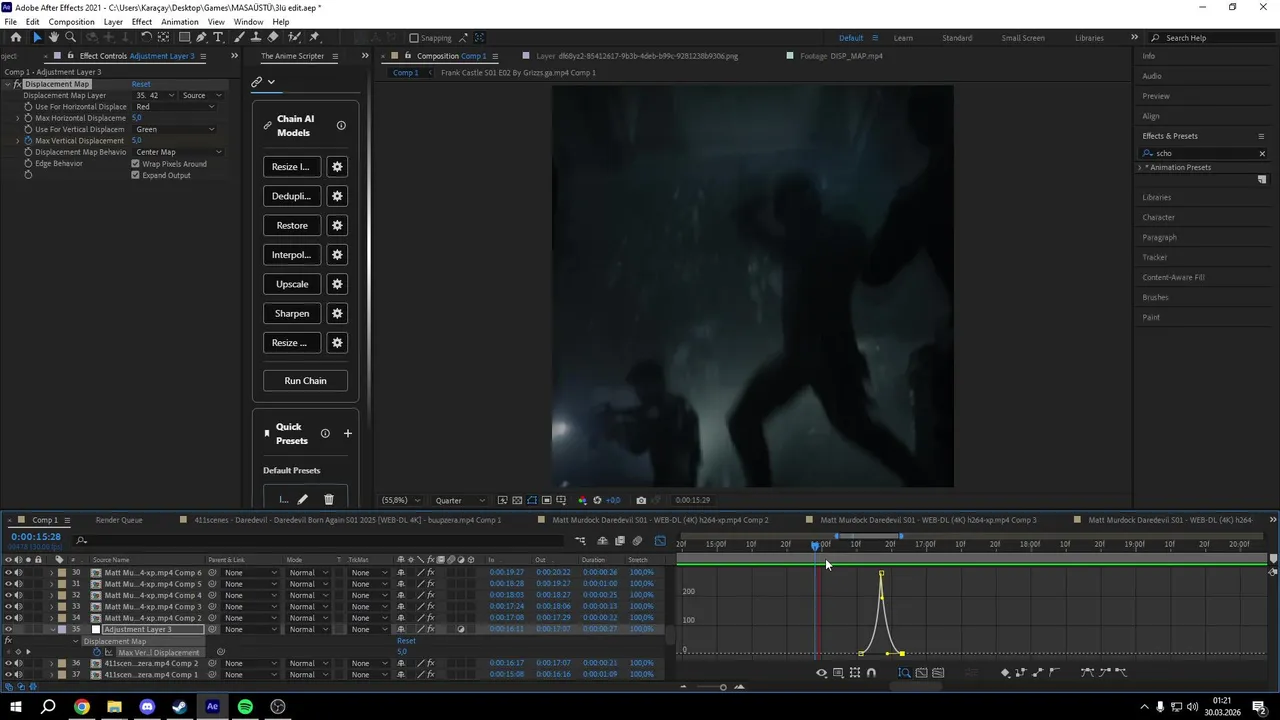Viewport: 1280px width, 720px height.
Task: Click the Search Help input field
Action: (x=1210, y=38)
